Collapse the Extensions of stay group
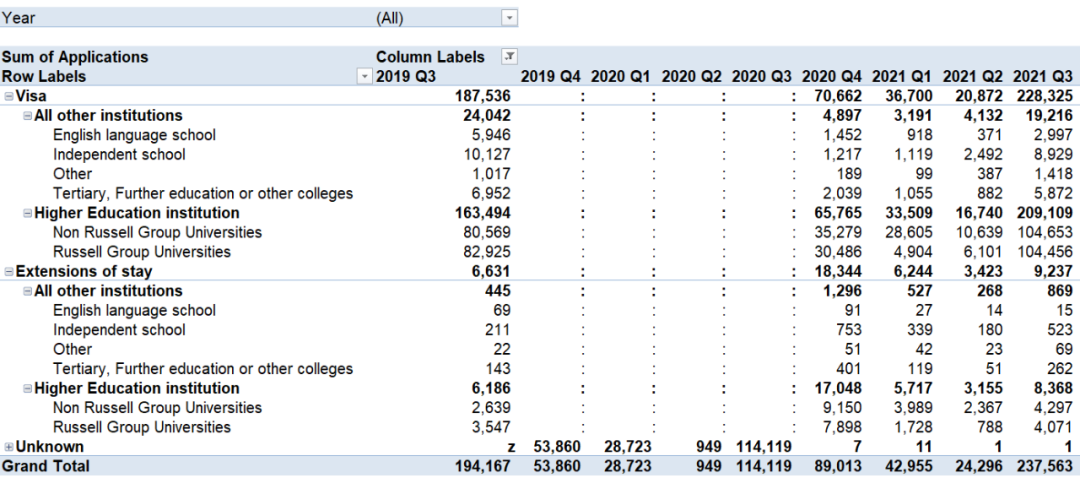Viewport: 1080px width, 478px height. click(9, 272)
